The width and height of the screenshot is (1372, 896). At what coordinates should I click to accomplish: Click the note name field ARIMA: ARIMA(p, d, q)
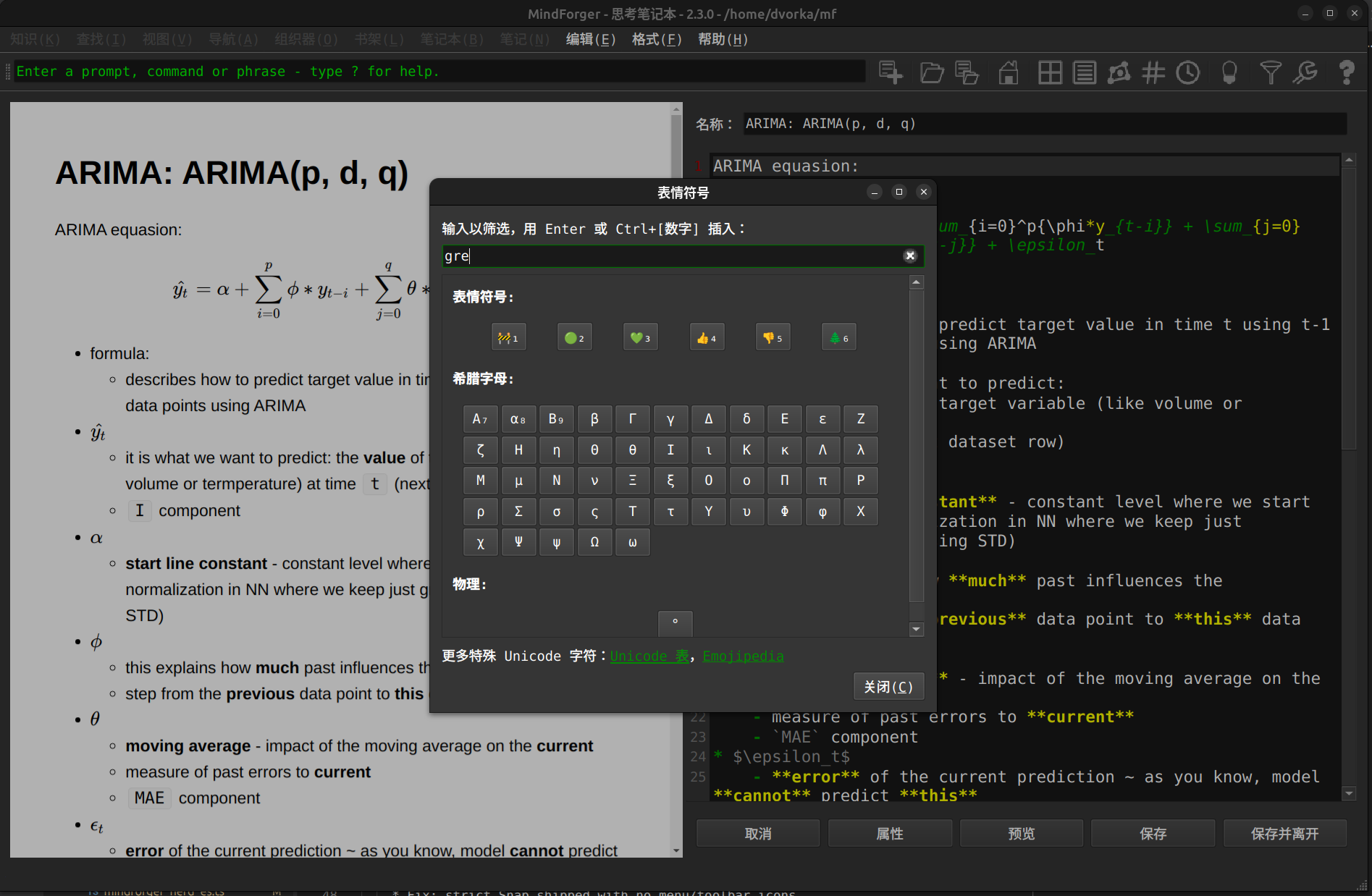pyautogui.click(x=1045, y=124)
